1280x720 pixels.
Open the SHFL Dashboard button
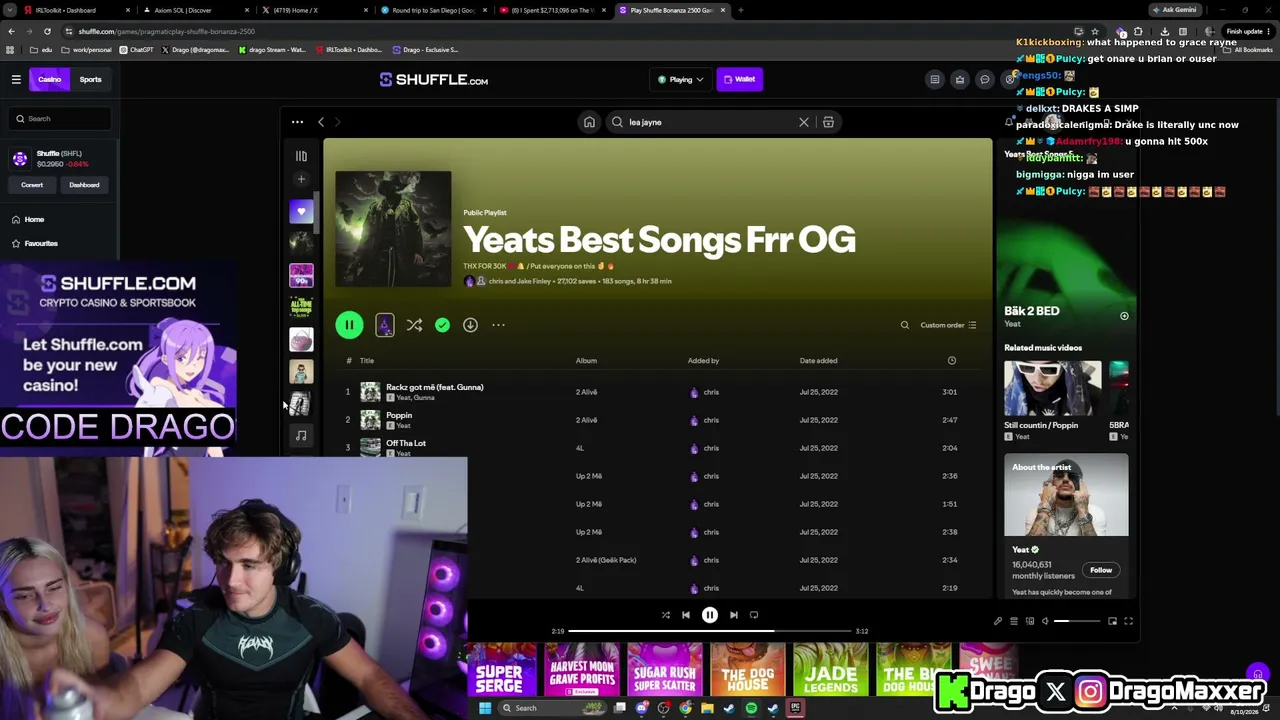pos(84,185)
